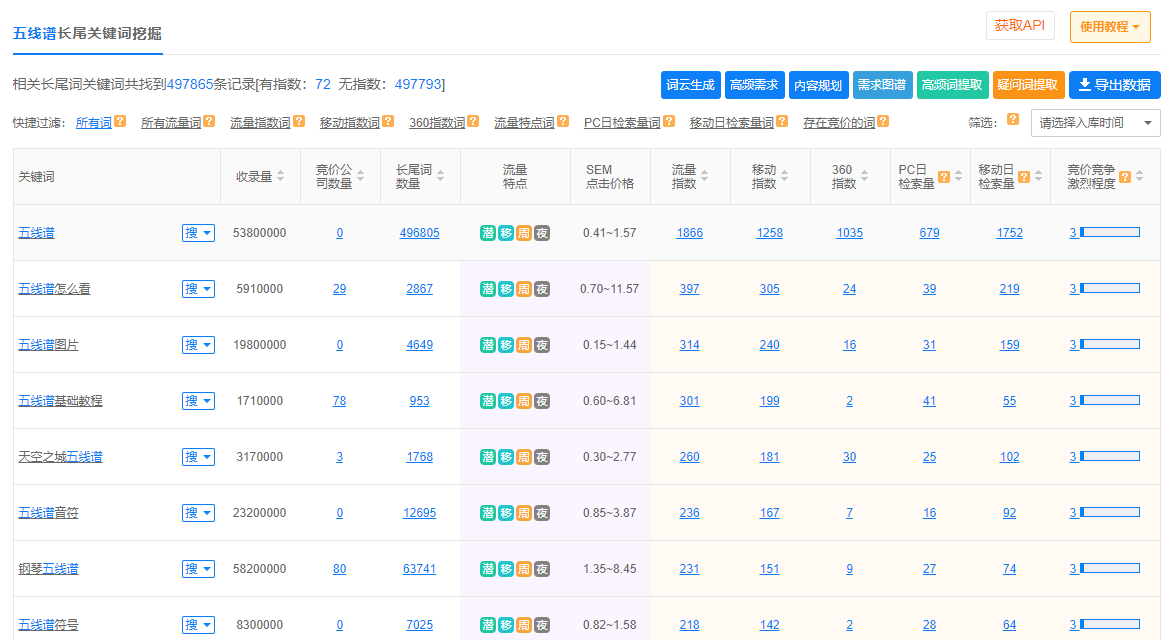1169x640 pixels.
Task: Click the 周 badge in 五线谱图片 row
Action: (x=523, y=344)
